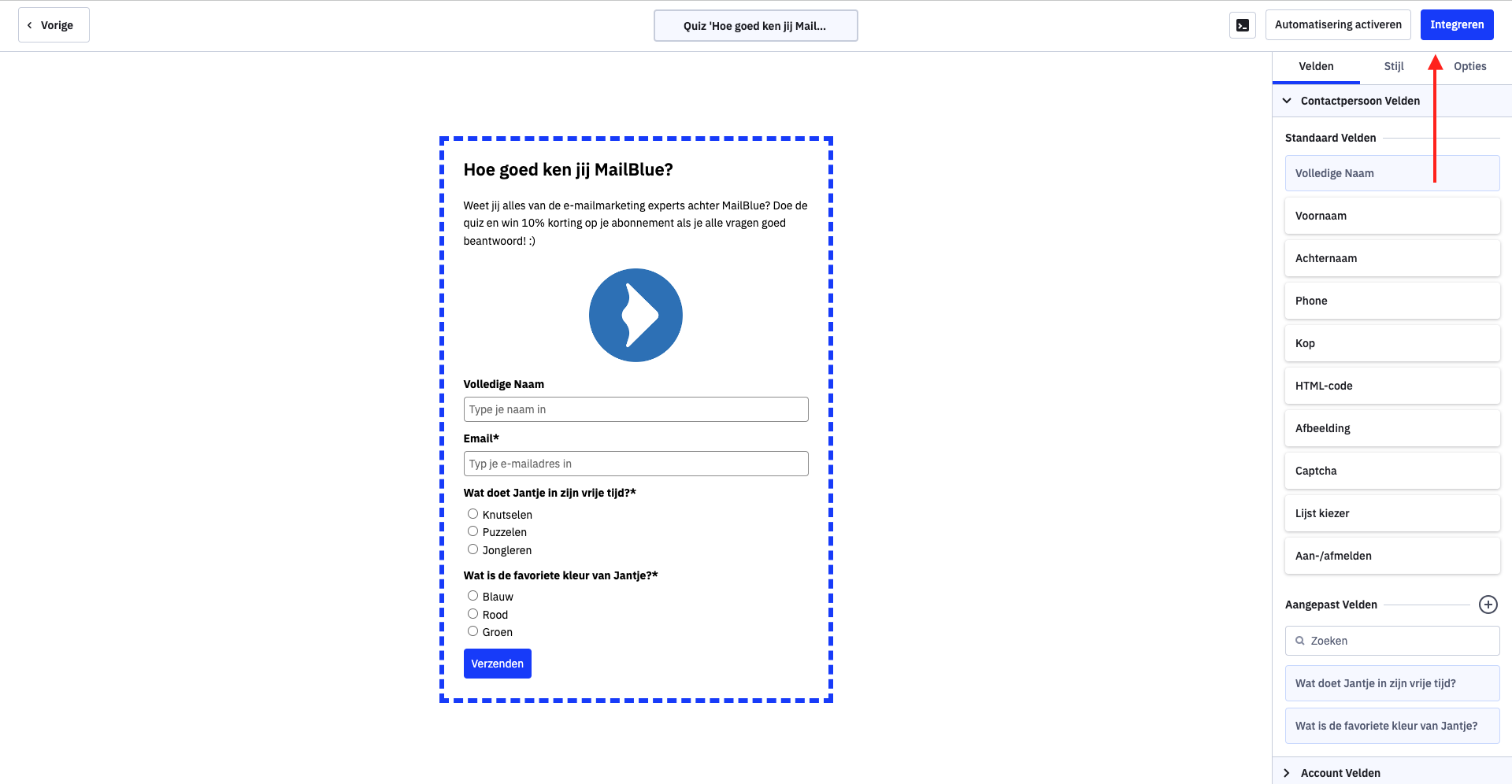The width and height of the screenshot is (1512, 784).
Task: Select custom field 'Wat is de favoriete kleur van Jantje?'
Action: [x=1392, y=726]
